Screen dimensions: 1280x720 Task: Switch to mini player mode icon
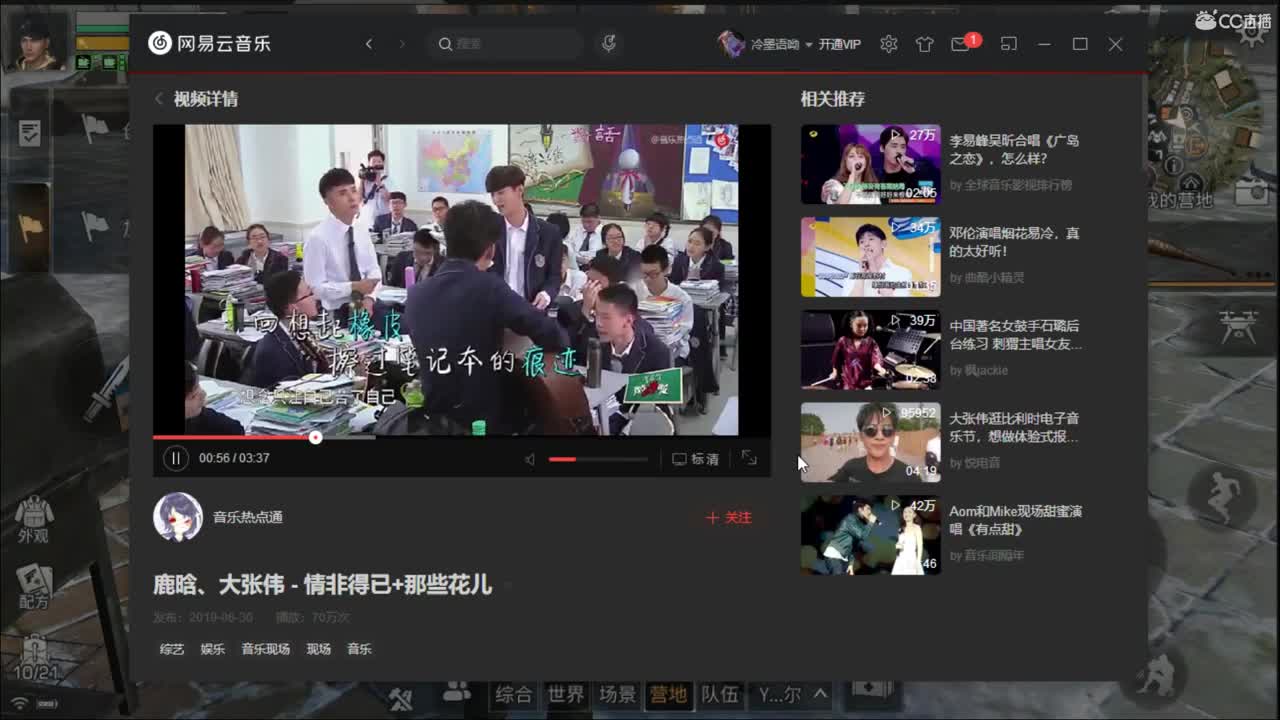point(1009,44)
